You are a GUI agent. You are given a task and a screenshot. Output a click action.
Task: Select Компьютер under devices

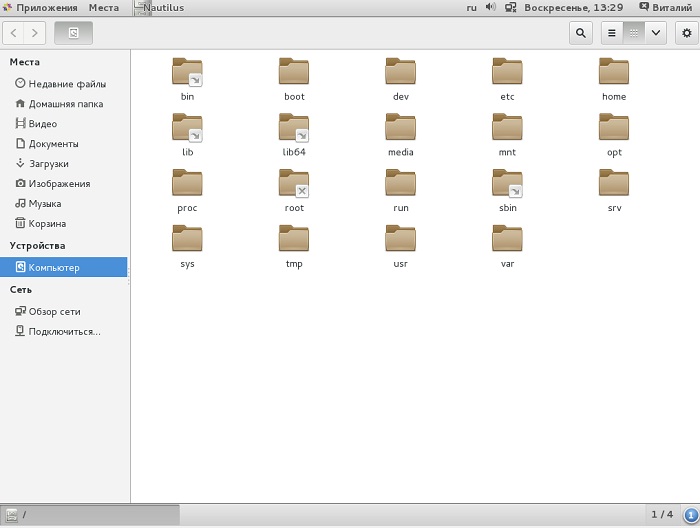click(64, 267)
